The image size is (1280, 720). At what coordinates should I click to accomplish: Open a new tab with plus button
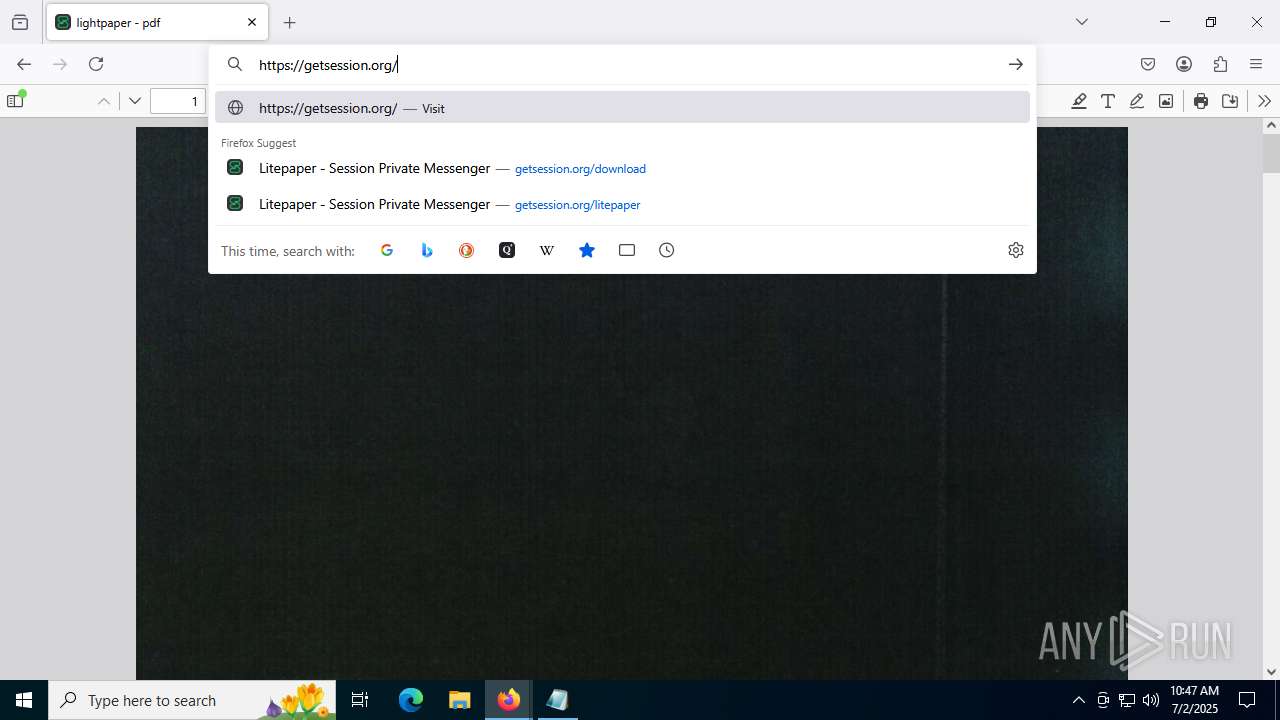point(290,22)
